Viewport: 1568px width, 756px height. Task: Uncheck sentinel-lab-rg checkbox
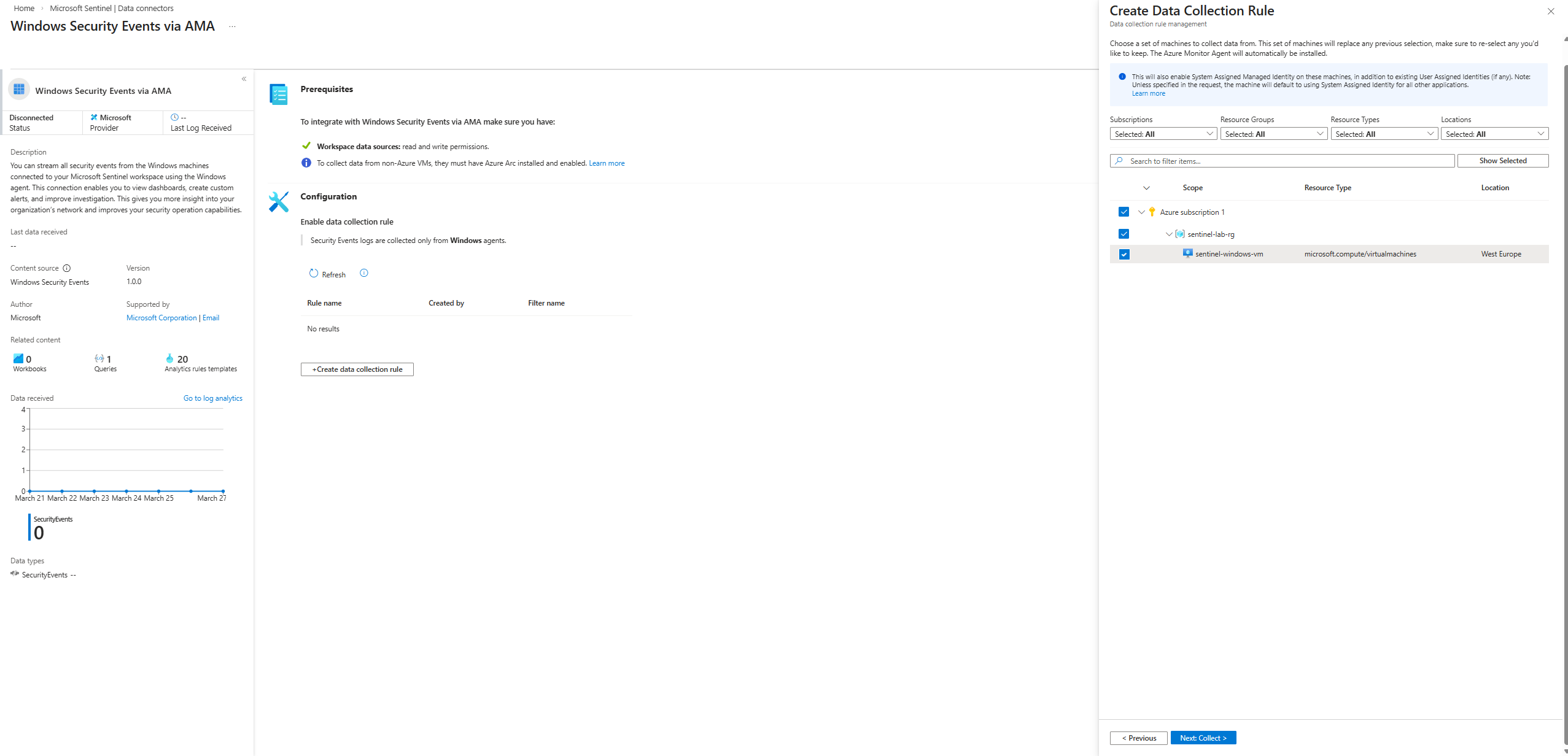1124,234
